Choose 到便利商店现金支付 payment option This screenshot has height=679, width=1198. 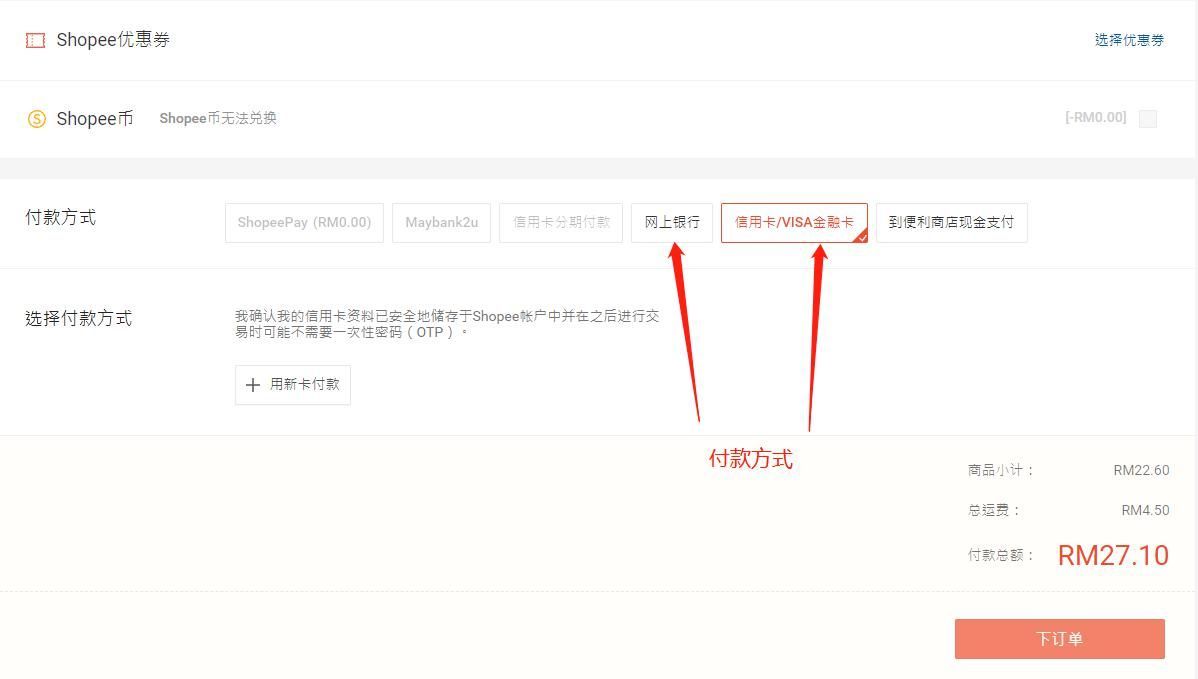pyautogui.click(x=951, y=222)
